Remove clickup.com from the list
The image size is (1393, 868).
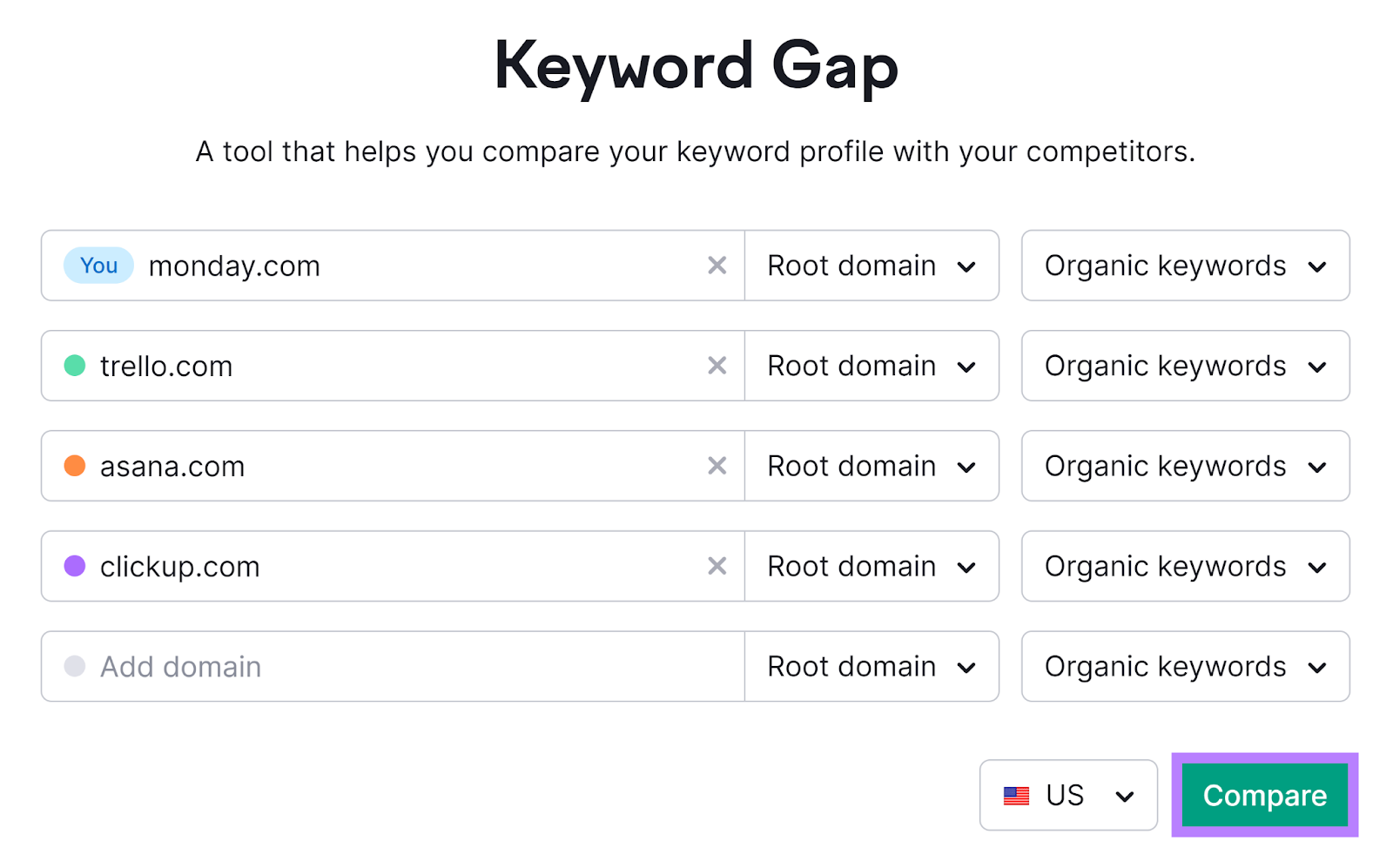[x=717, y=566]
